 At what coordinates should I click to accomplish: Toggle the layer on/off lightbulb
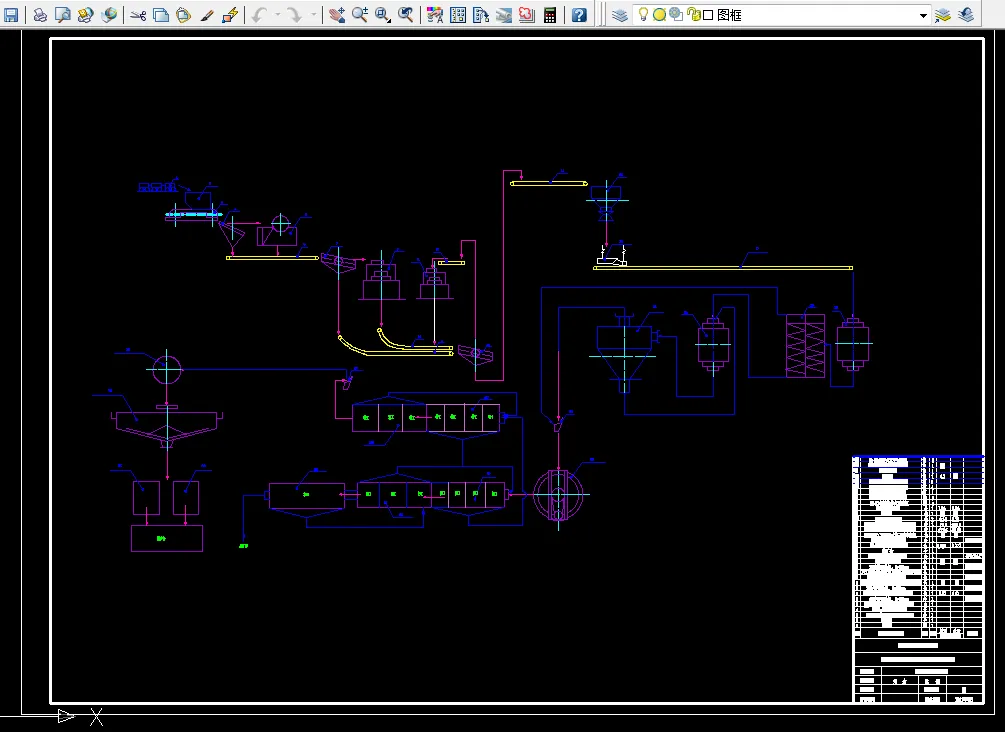pos(644,14)
